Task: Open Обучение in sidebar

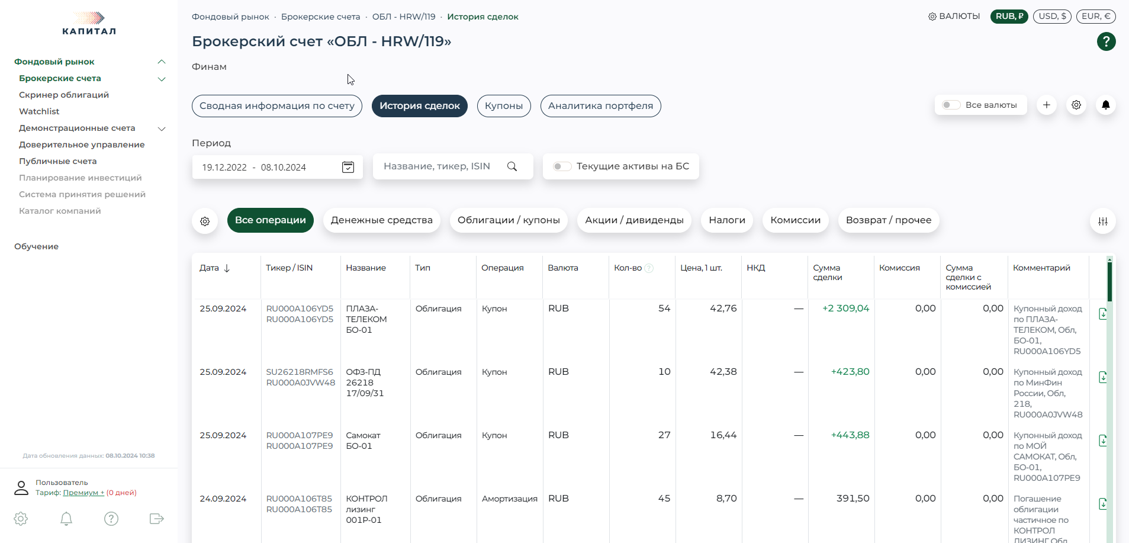Action: 36,246
